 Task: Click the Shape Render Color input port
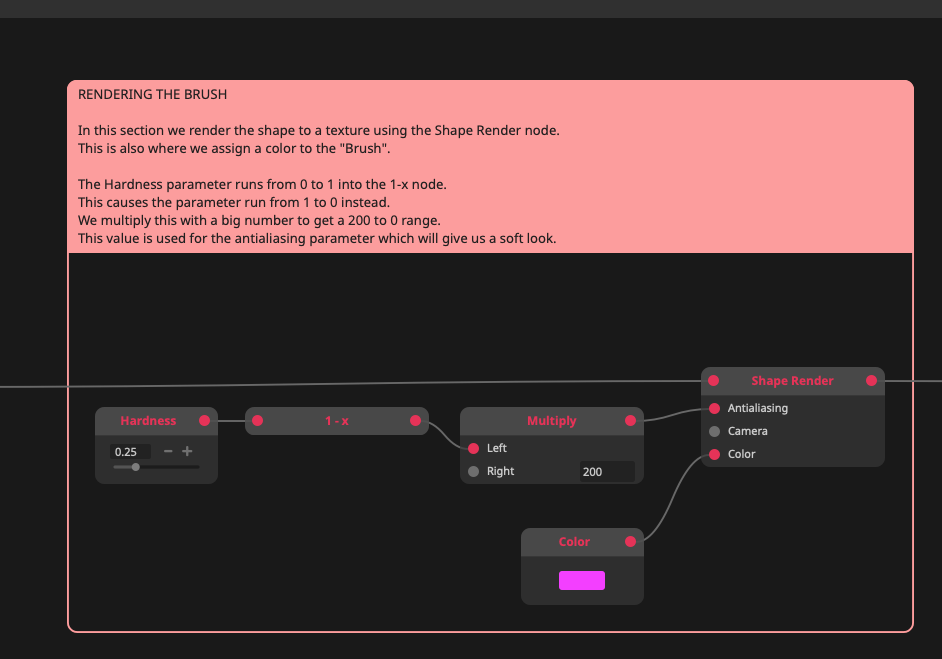(715, 454)
